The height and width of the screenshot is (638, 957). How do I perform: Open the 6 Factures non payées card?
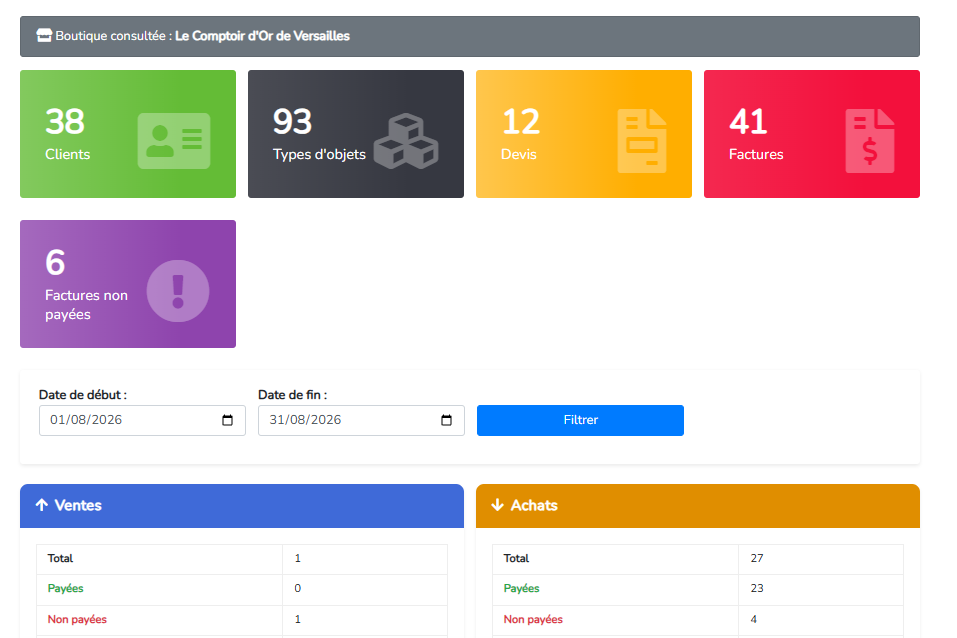click(128, 284)
